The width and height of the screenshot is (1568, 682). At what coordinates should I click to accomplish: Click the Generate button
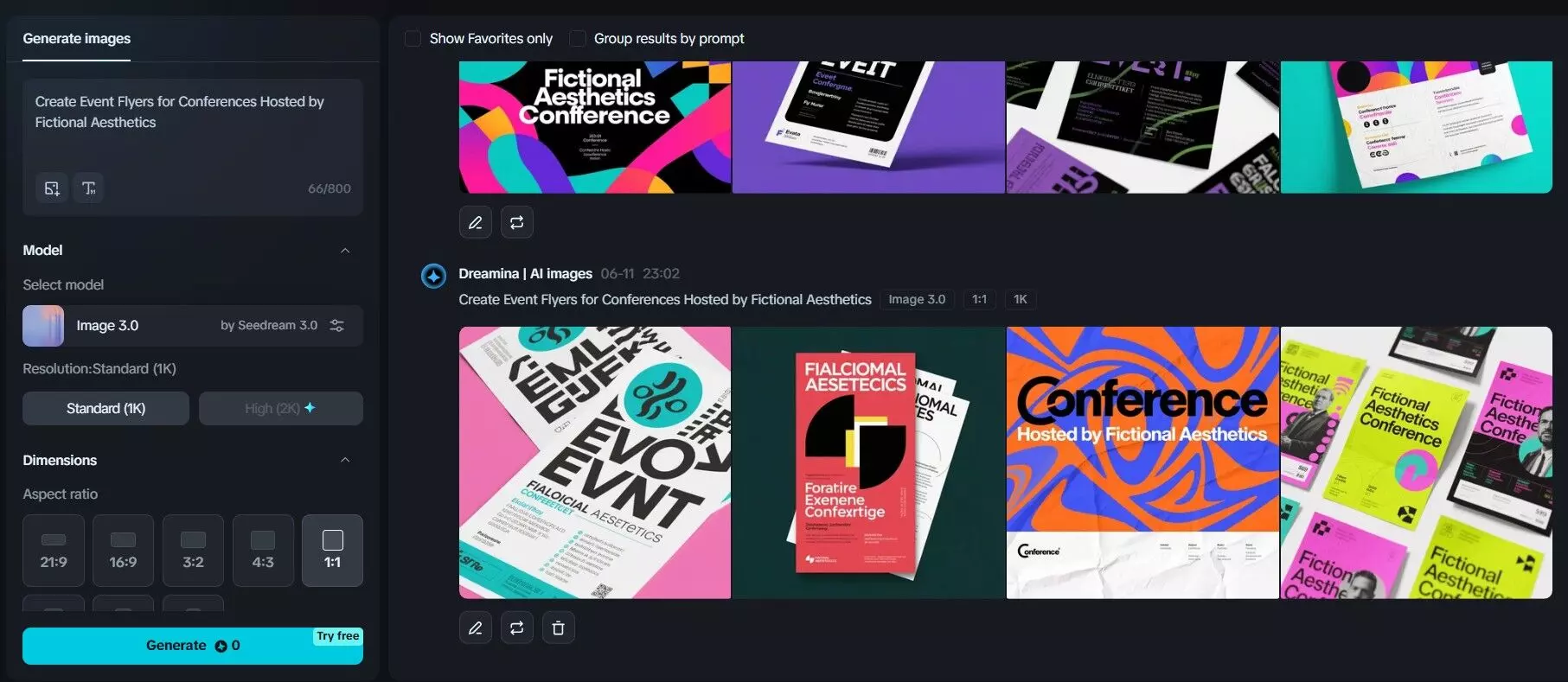click(x=193, y=646)
